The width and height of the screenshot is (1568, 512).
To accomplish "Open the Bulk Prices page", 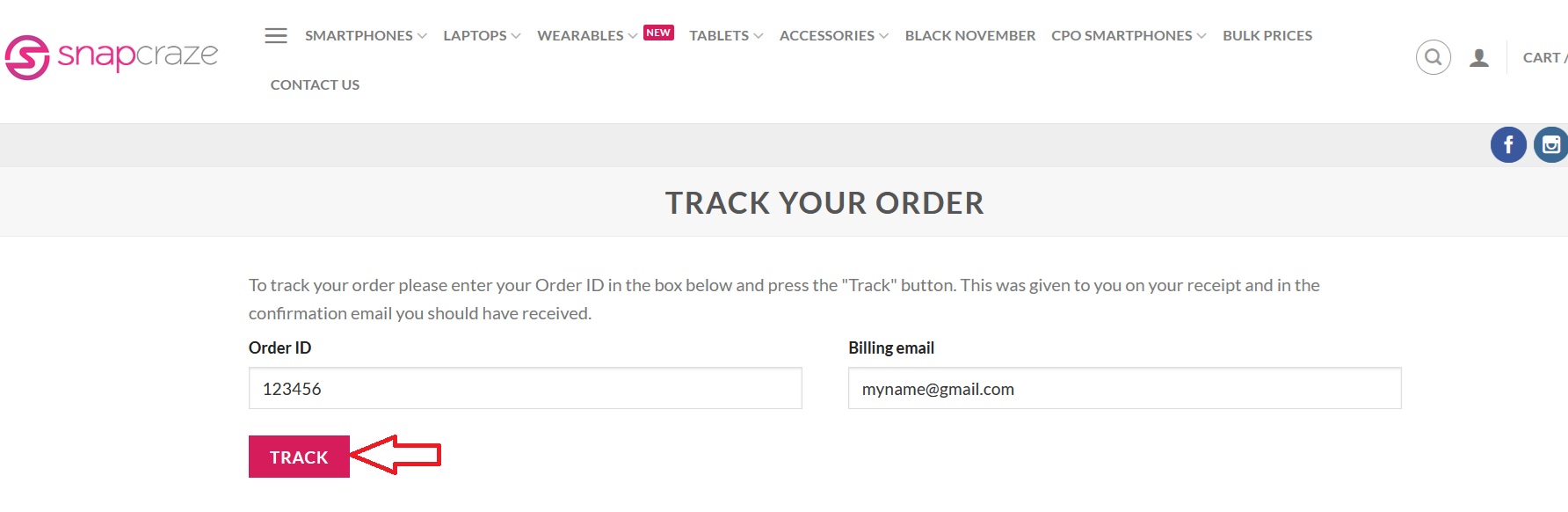I will click(x=1267, y=36).
